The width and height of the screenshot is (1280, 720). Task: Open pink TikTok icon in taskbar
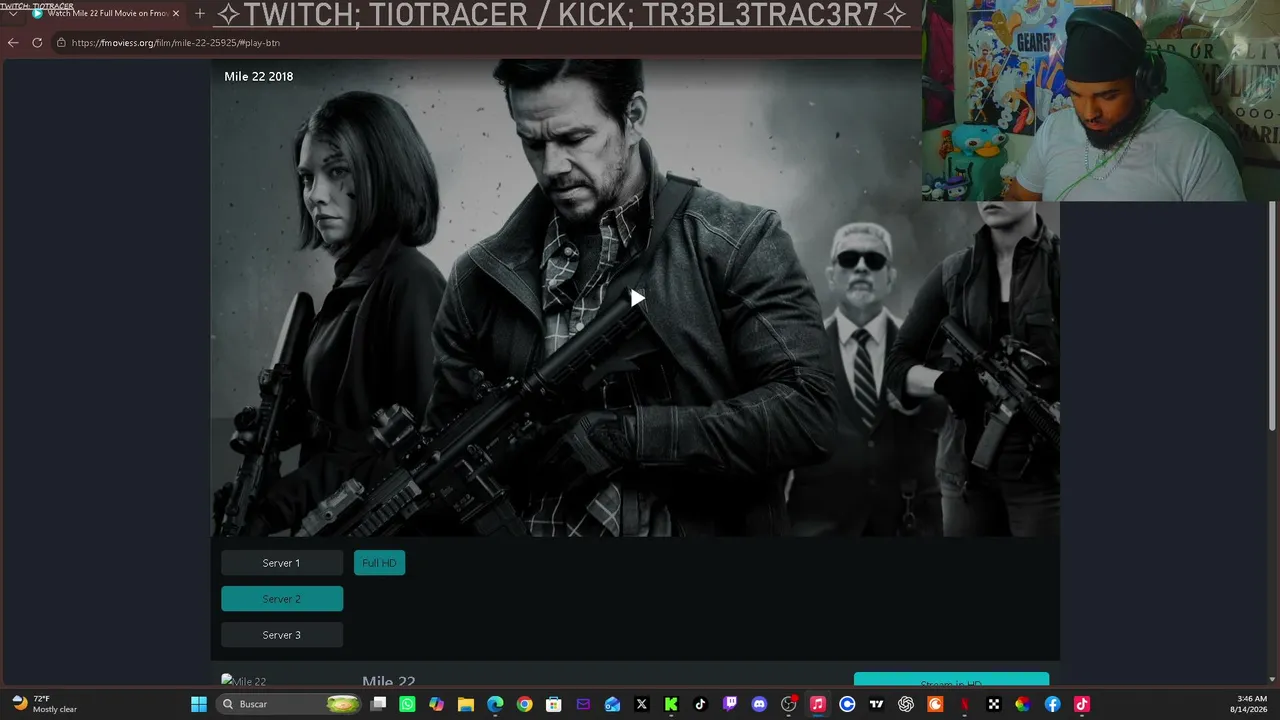(x=1082, y=704)
